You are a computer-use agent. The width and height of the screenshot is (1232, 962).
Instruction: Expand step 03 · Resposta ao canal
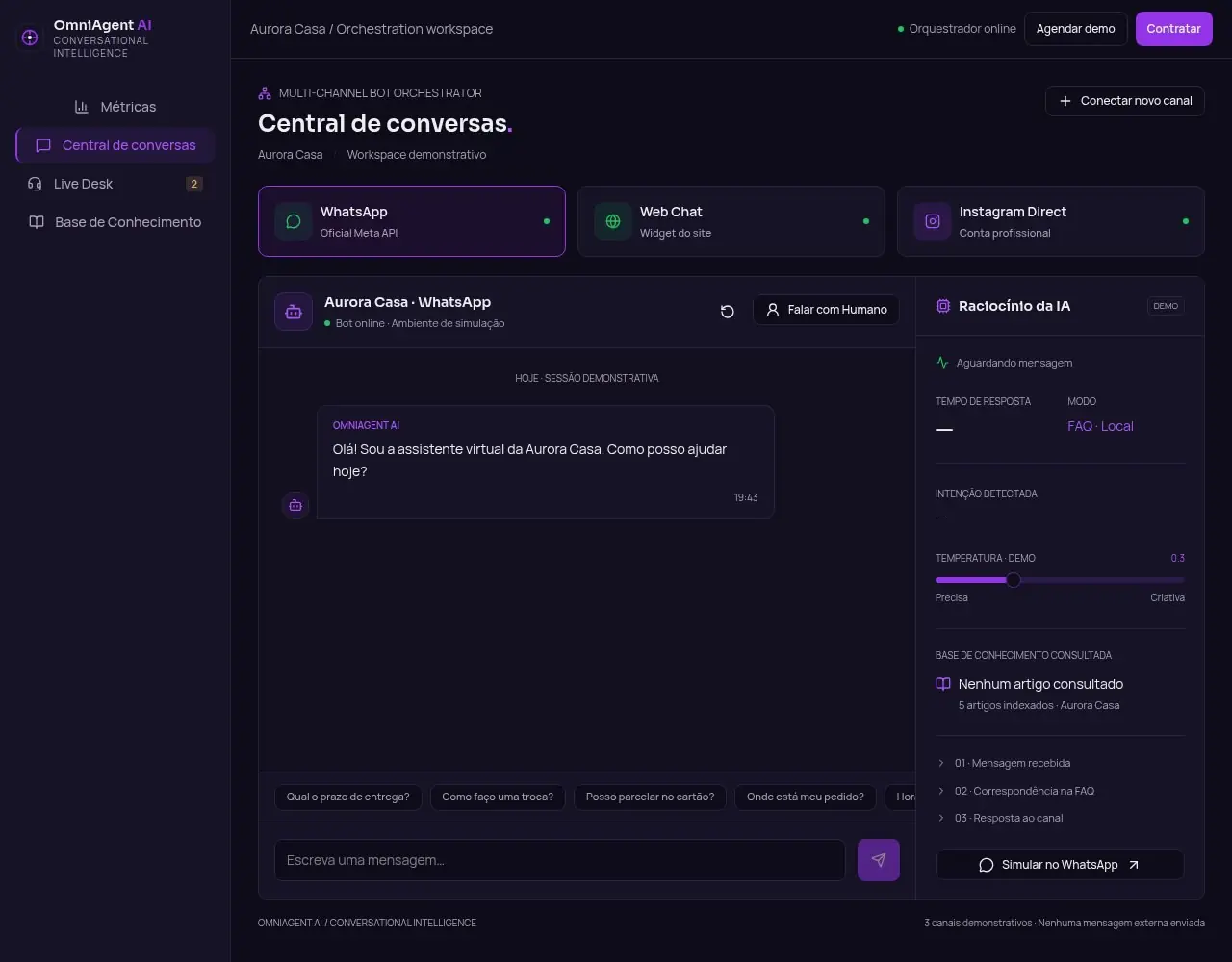tap(1060, 818)
